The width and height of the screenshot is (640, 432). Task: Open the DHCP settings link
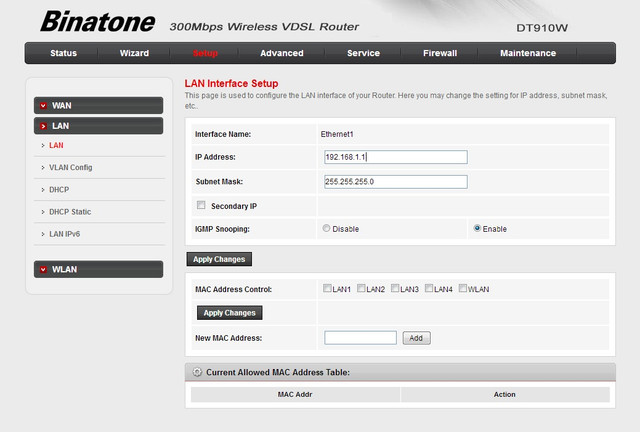point(59,189)
